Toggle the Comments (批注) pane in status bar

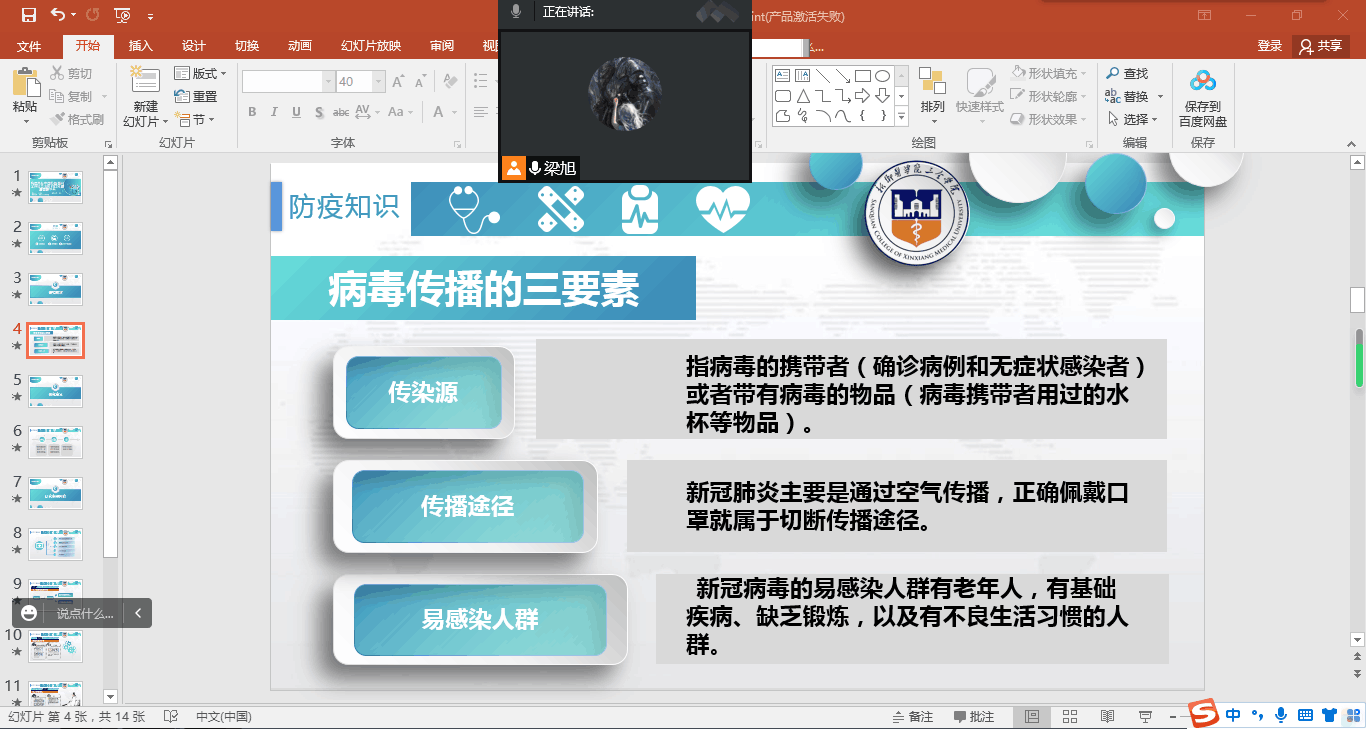(974, 717)
